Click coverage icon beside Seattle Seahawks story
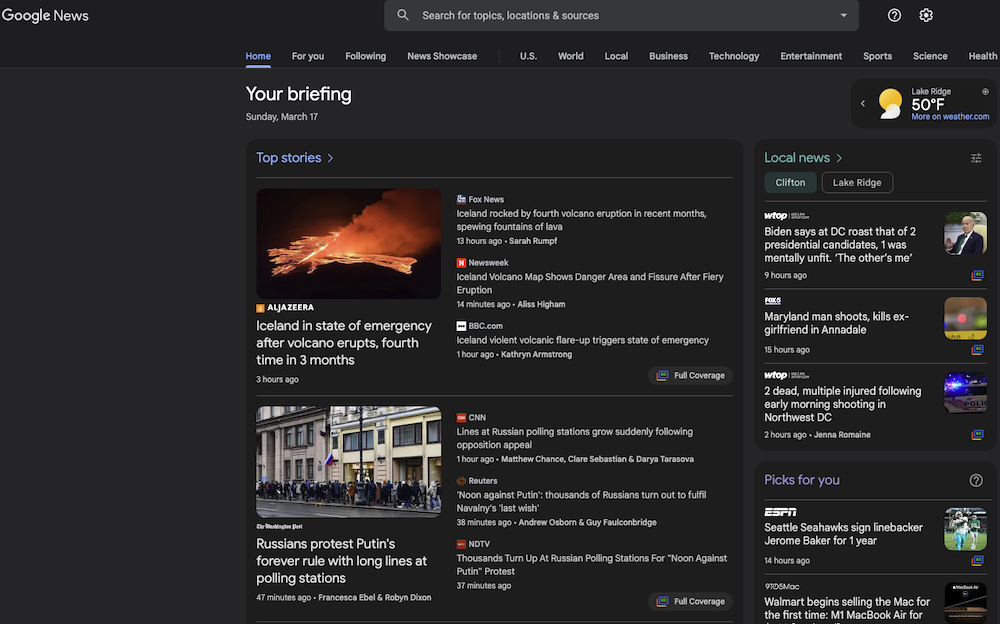 [x=977, y=561]
